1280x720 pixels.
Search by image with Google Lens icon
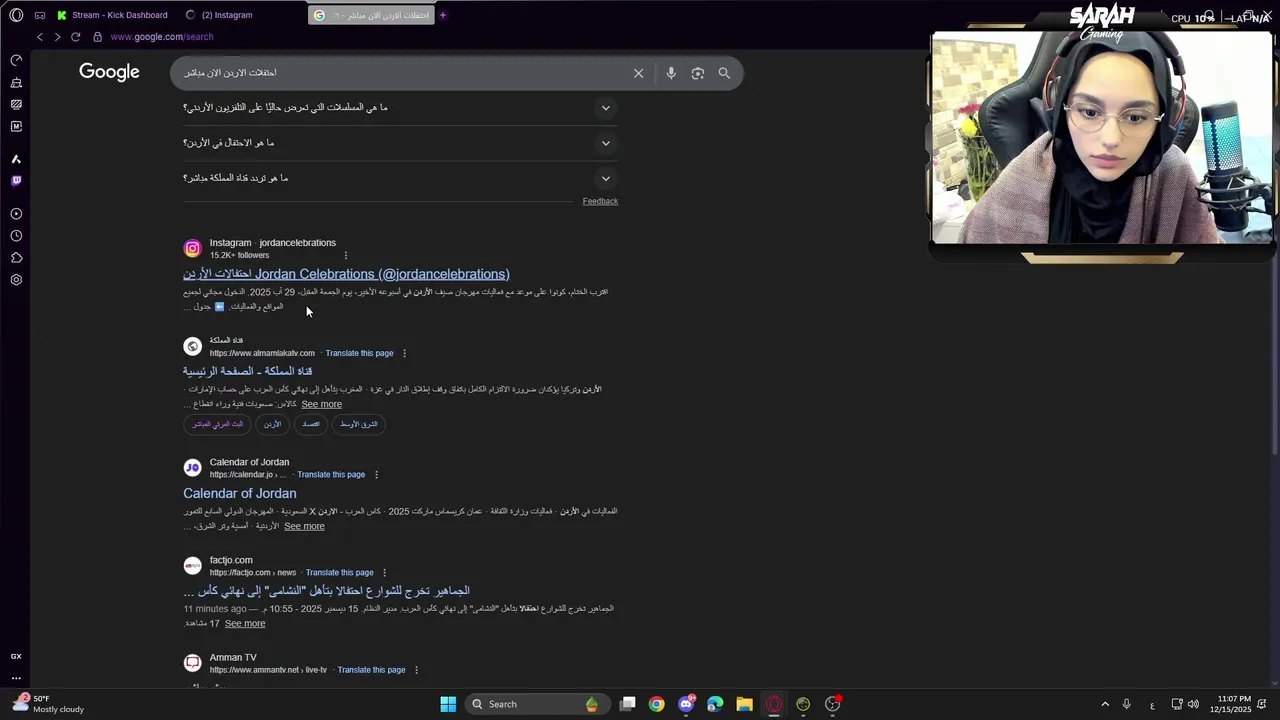tap(698, 73)
